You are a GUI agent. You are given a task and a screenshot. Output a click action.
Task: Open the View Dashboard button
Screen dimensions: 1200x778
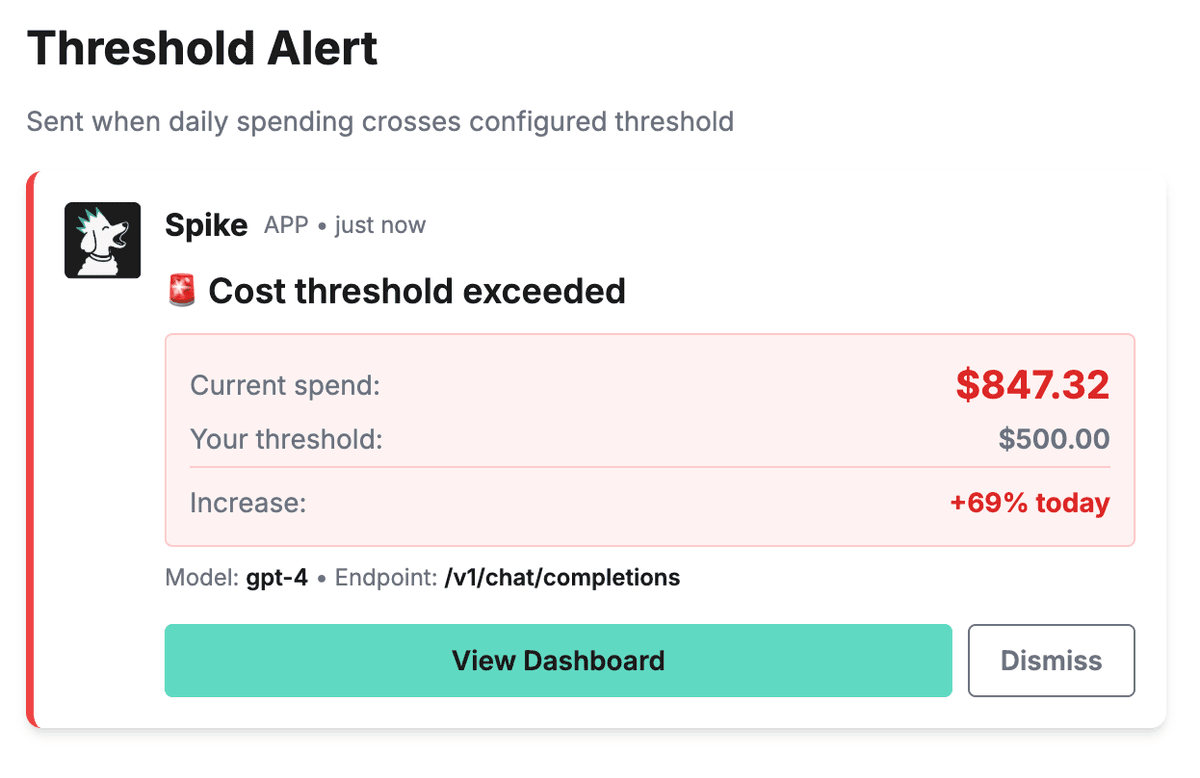[x=558, y=660]
